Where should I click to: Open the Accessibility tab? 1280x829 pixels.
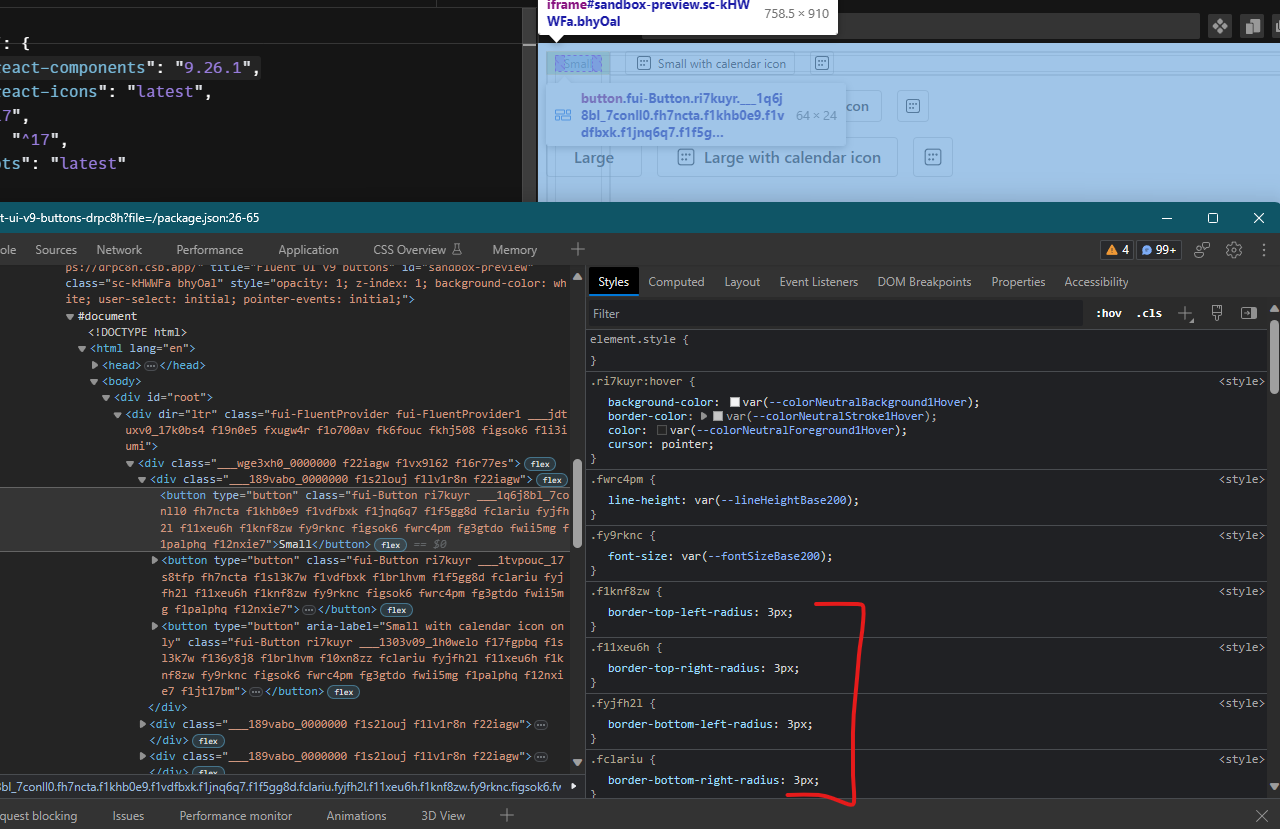point(1096,281)
